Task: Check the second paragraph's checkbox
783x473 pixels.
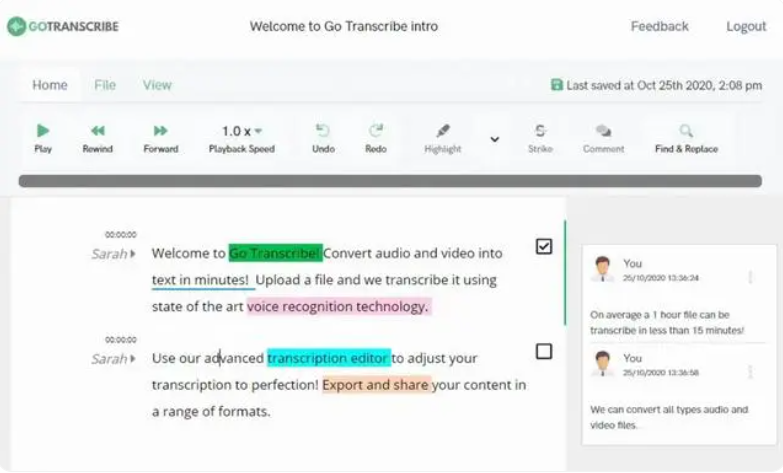Action: [544, 352]
